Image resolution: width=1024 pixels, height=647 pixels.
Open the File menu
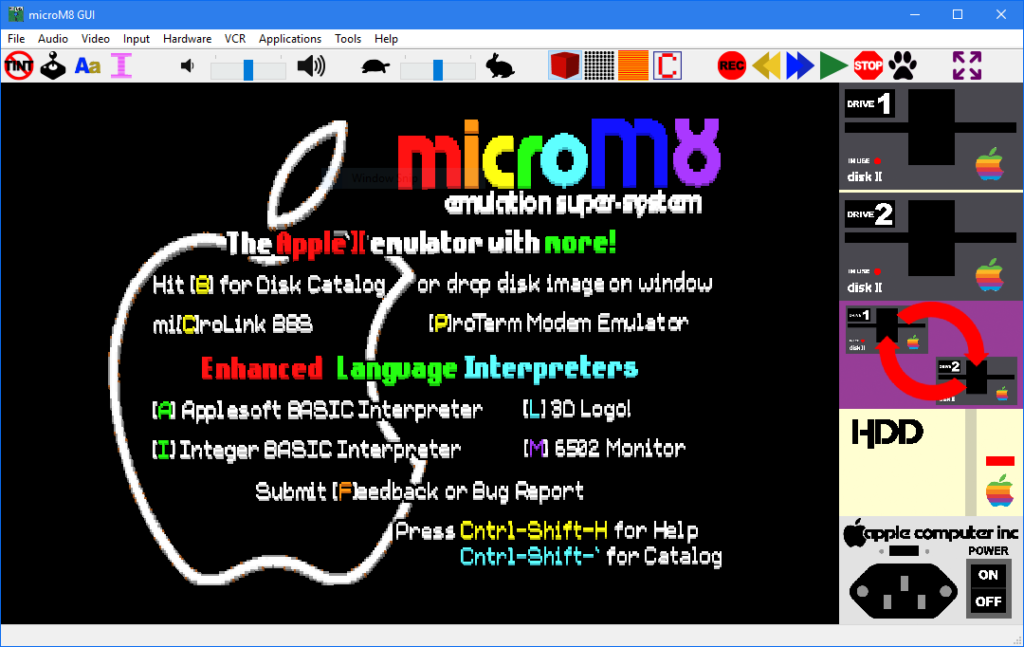(16, 39)
